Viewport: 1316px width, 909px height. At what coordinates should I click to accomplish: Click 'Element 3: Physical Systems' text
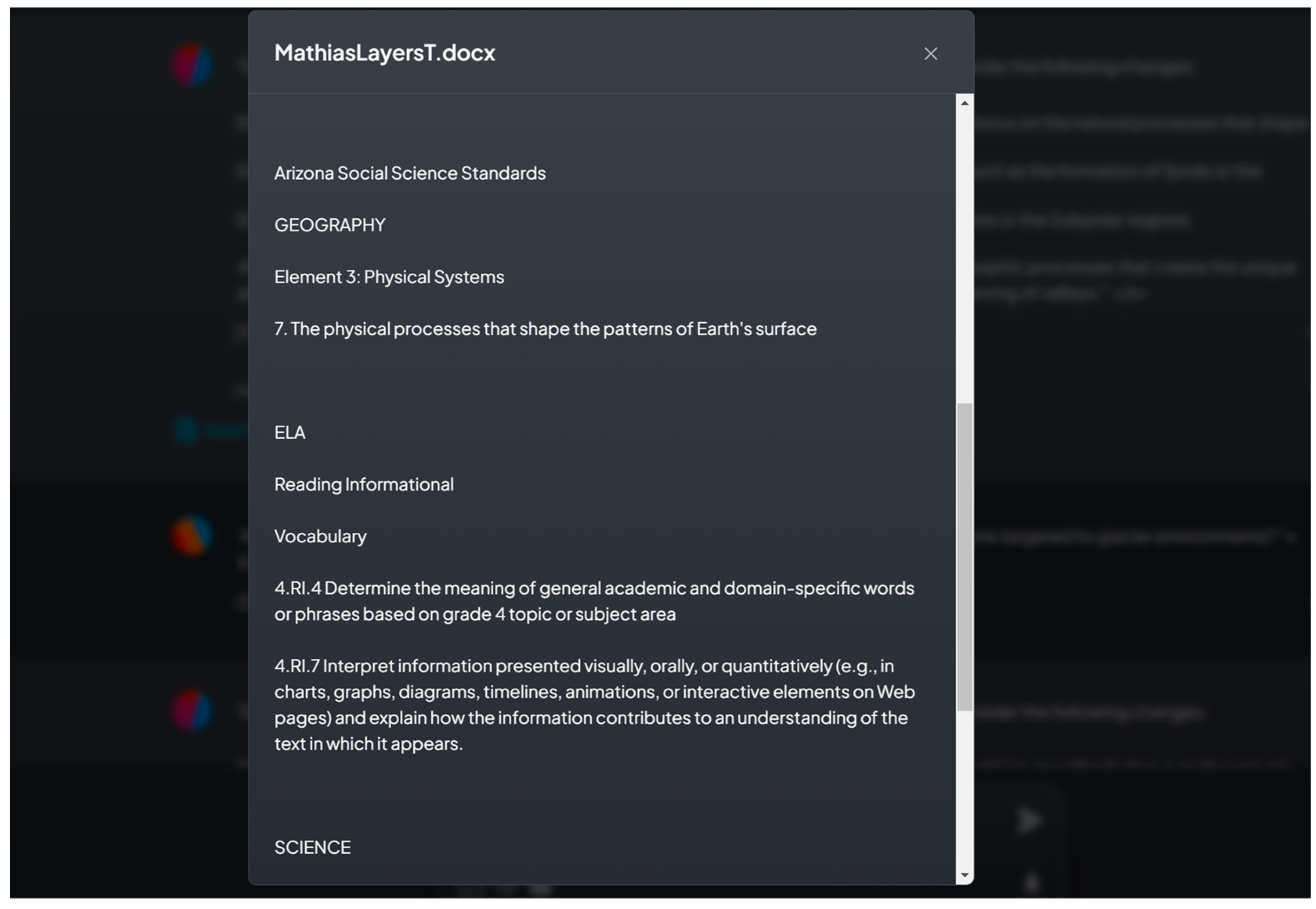[x=389, y=277]
